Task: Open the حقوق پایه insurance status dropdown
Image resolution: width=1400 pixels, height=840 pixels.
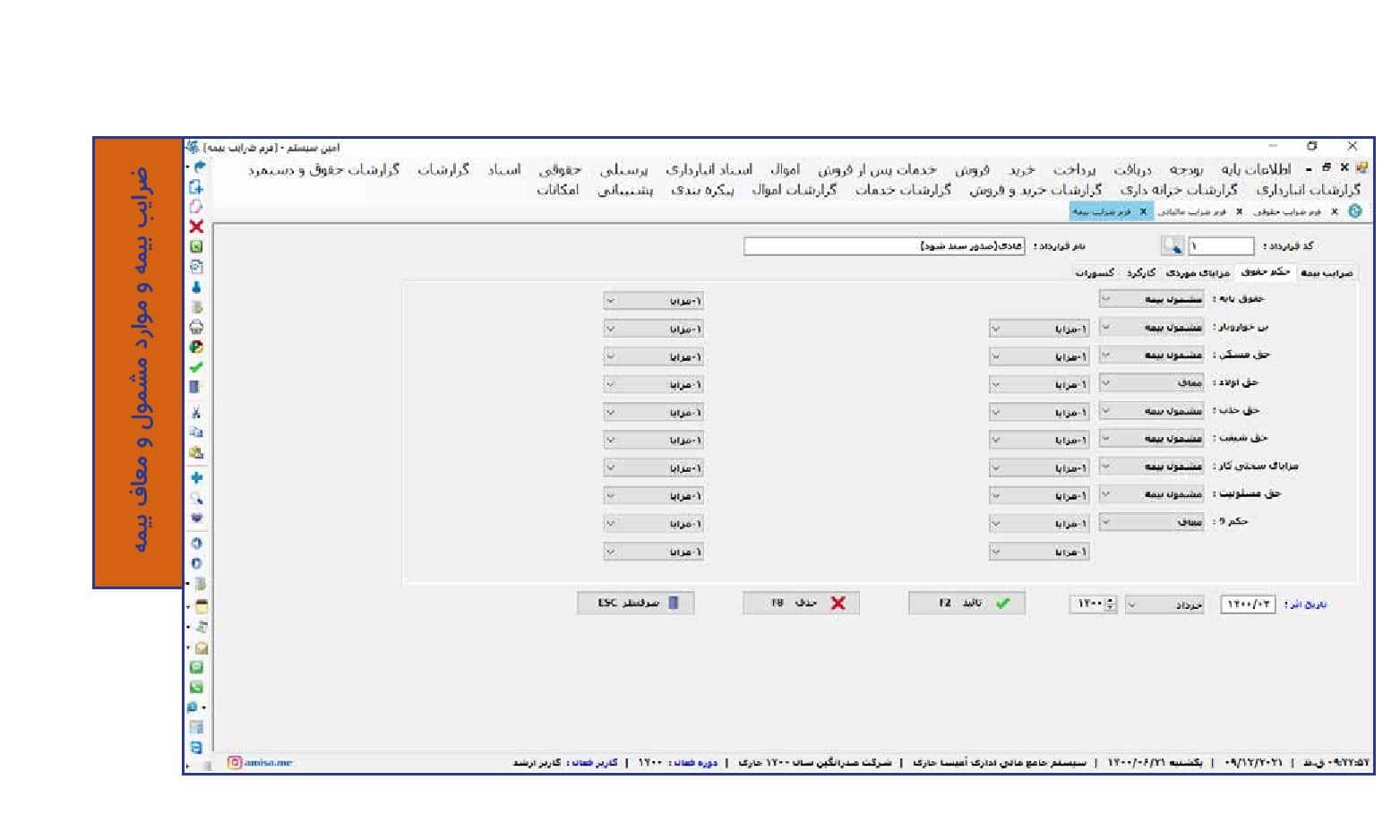Action: point(1151,300)
